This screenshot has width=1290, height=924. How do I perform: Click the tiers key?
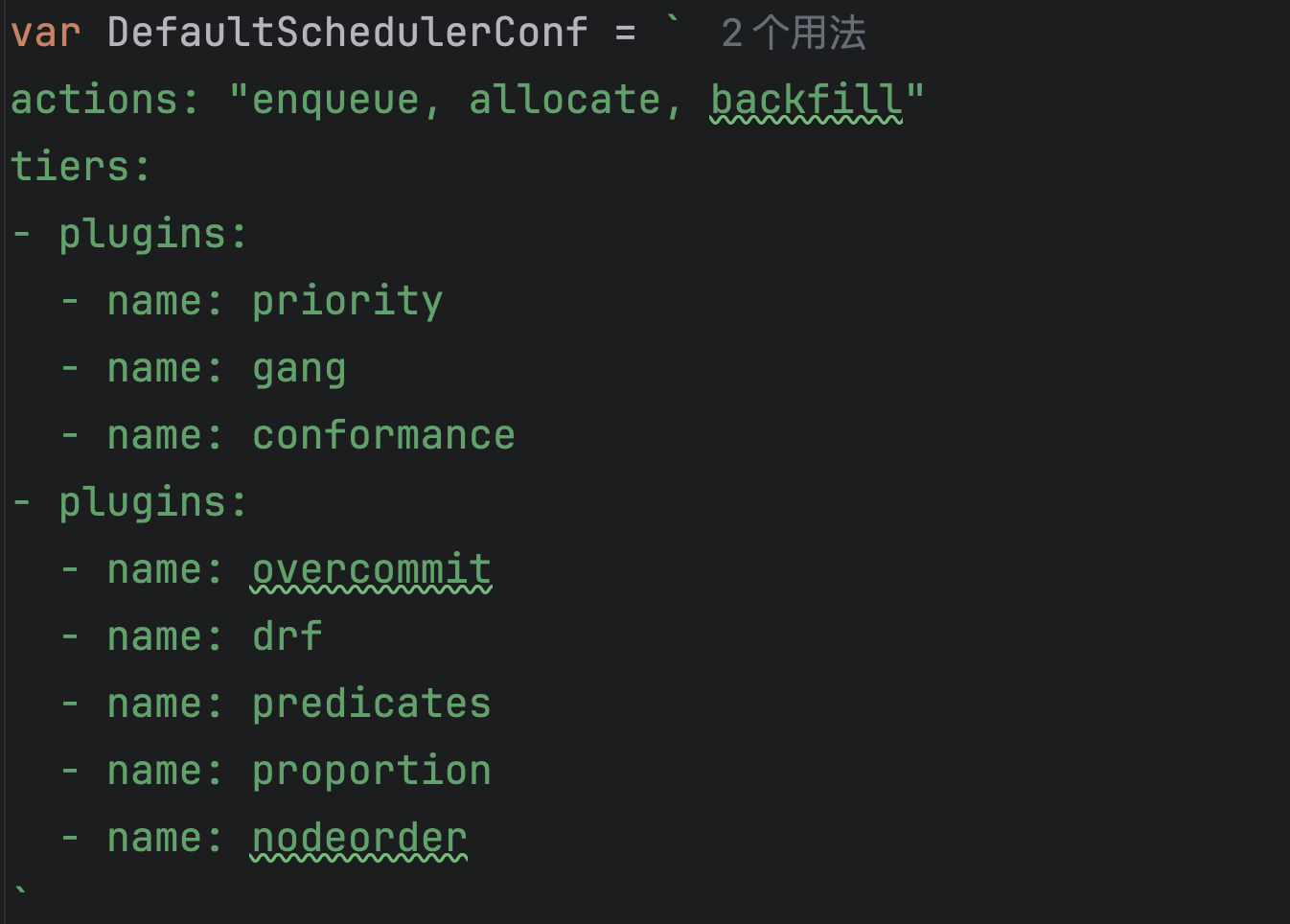tap(70, 167)
